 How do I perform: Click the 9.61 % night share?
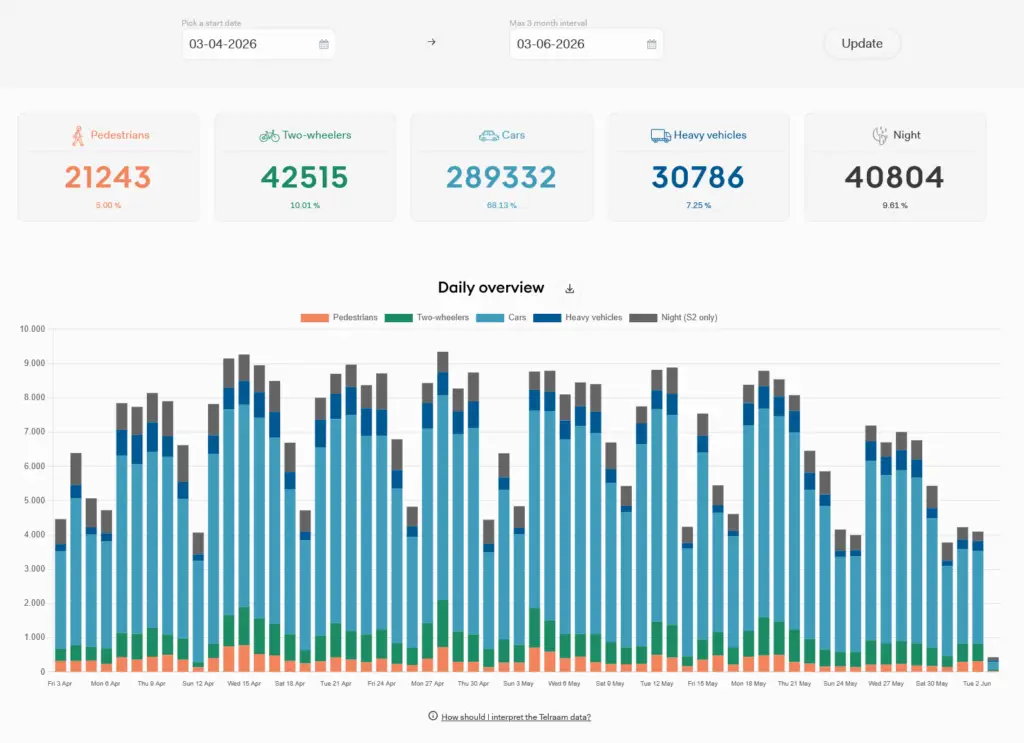tap(895, 205)
